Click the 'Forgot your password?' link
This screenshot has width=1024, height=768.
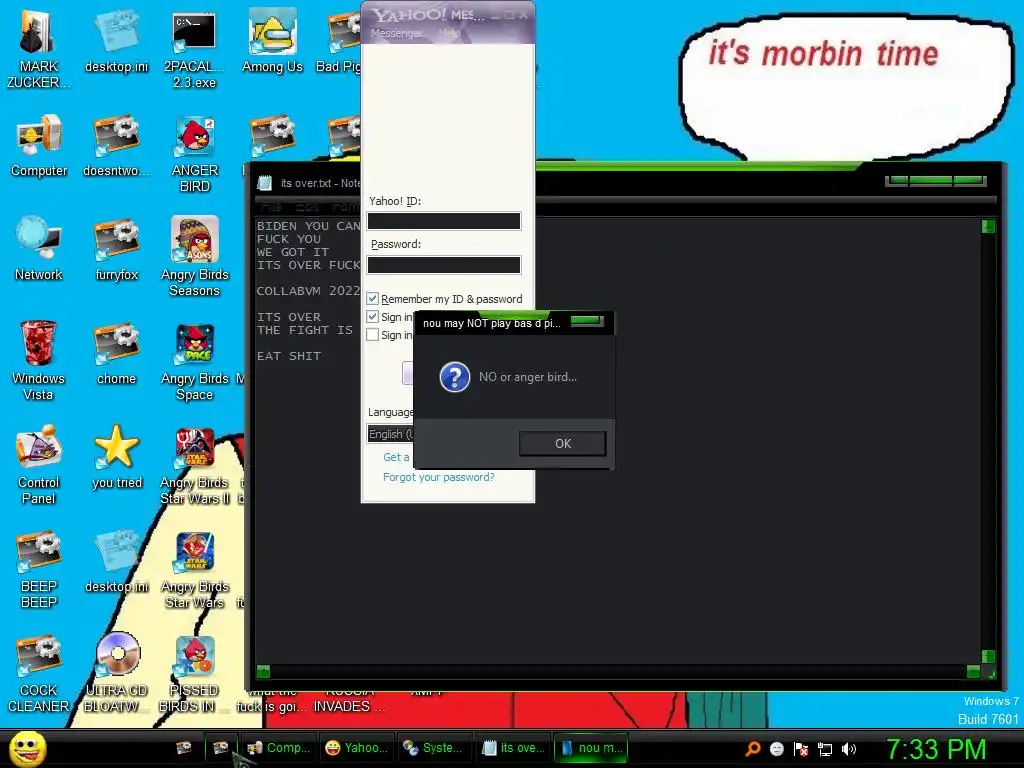(438, 477)
